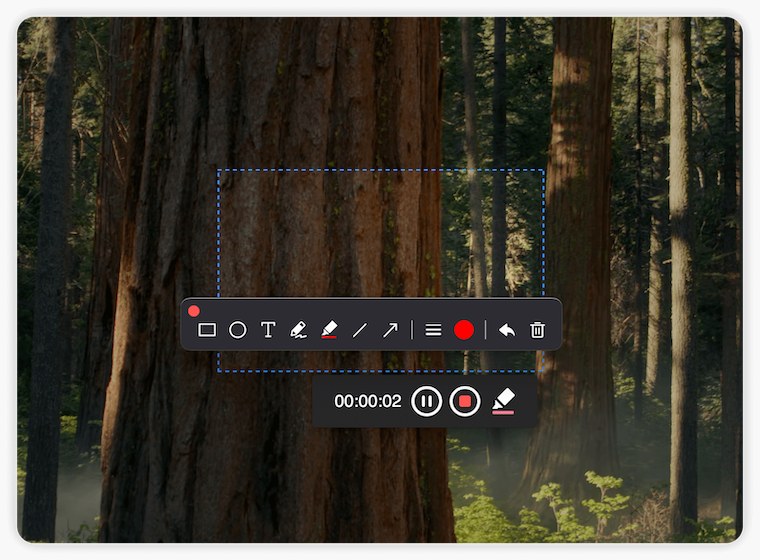Click bottom-left corner of dashed selection
Image resolution: width=760 pixels, height=560 pixels.
219,371
